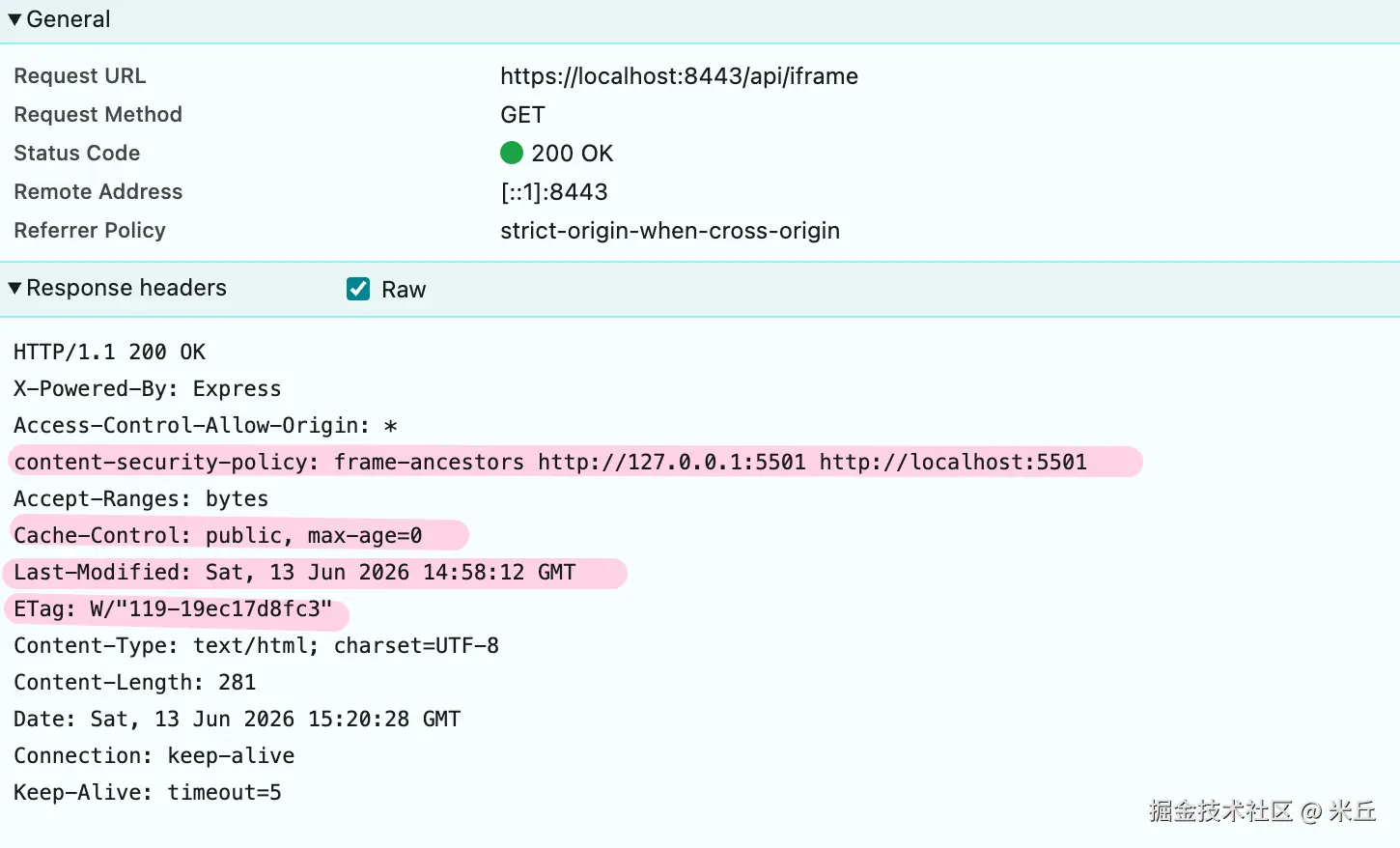Click the Content-Type: text/html header line
This screenshot has height=848, width=1400.
click(x=256, y=645)
